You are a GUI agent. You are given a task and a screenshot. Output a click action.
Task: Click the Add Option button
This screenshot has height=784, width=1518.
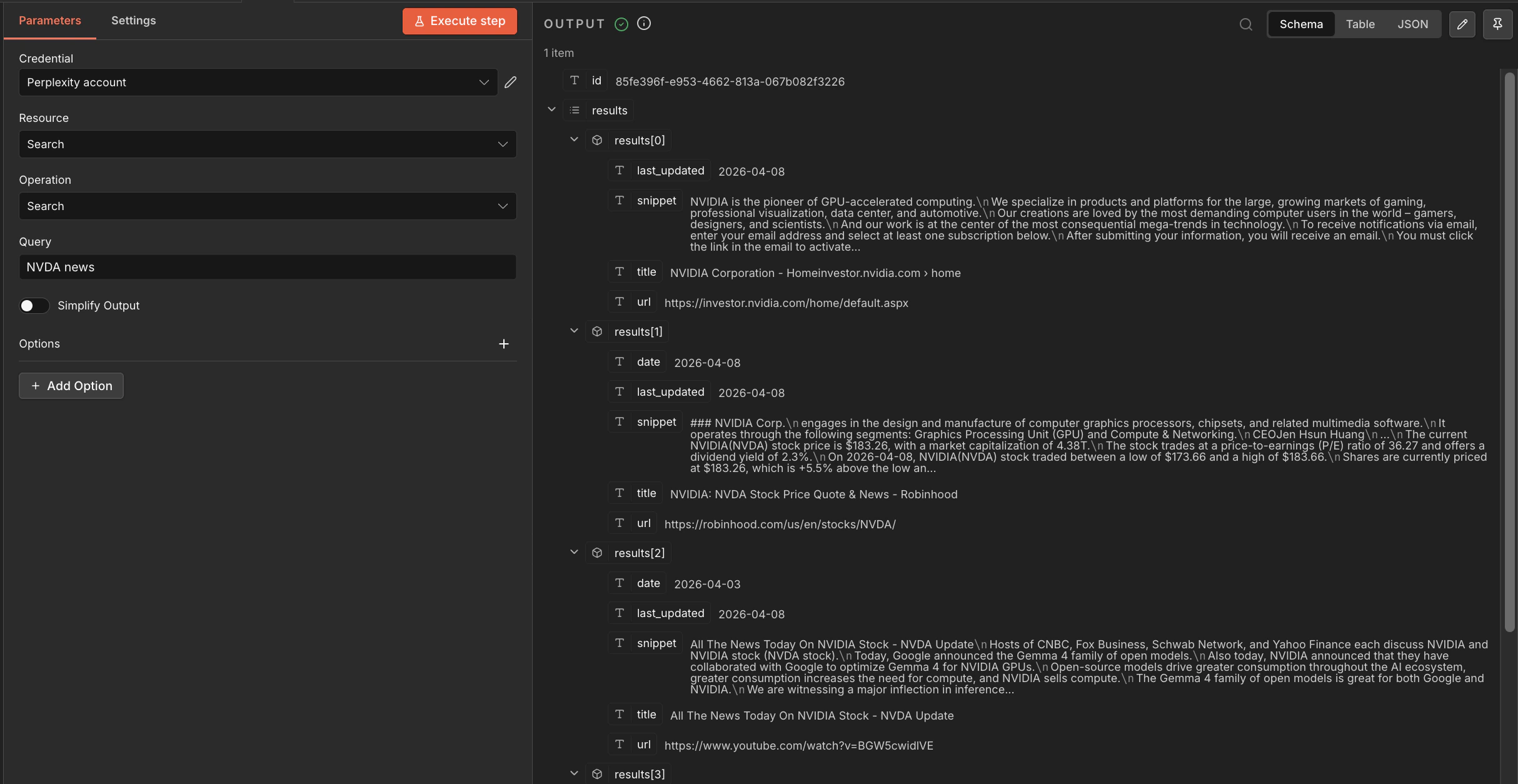click(x=71, y=386)
